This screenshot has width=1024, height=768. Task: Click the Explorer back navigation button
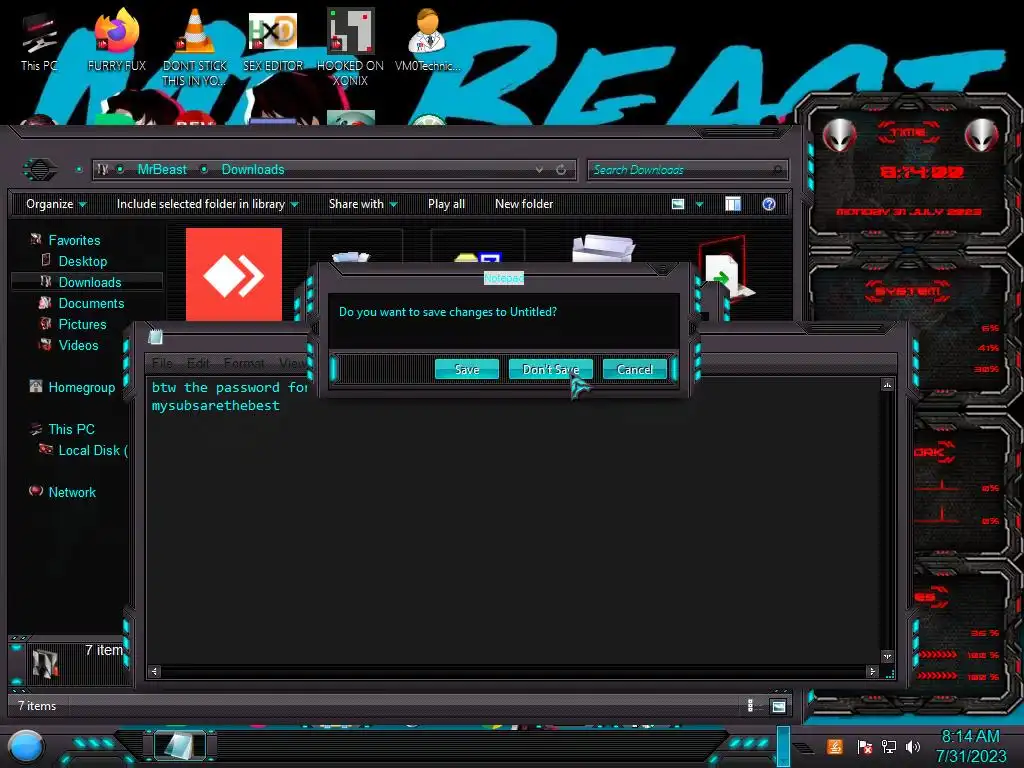click(x=40, y=170)
